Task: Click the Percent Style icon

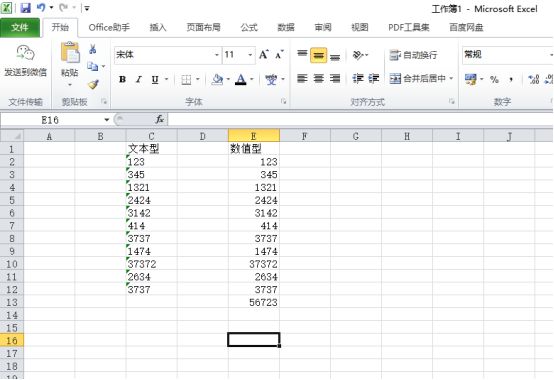Action: pyautogui.click(x=494, y=79)
